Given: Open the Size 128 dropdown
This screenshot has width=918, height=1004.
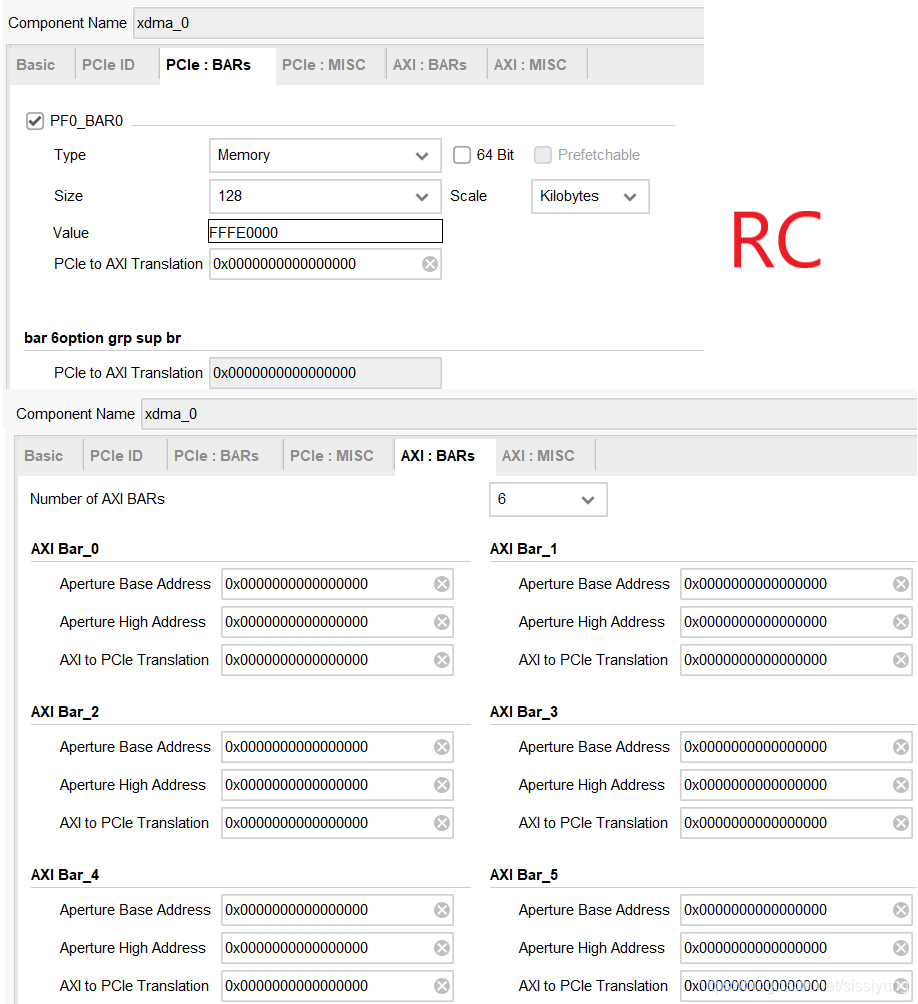Looking at the screenshot, I should click(325, 196).
